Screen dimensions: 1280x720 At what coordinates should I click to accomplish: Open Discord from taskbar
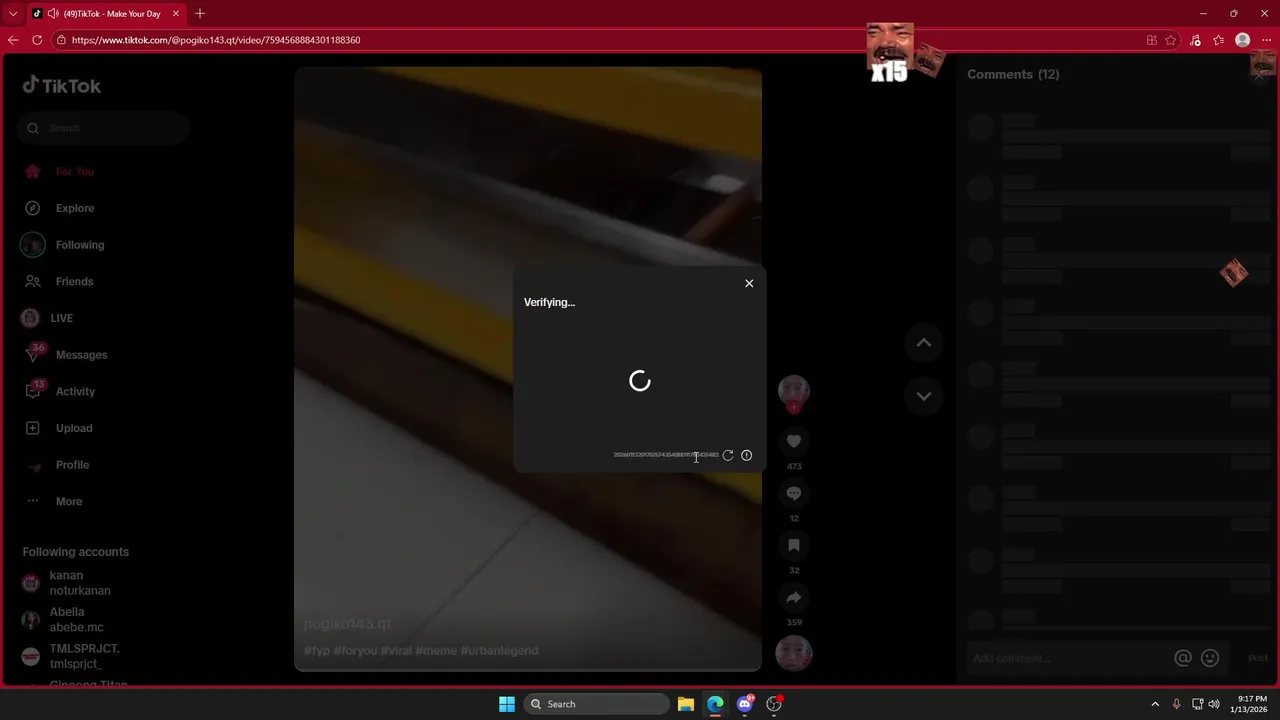(744, 704)
